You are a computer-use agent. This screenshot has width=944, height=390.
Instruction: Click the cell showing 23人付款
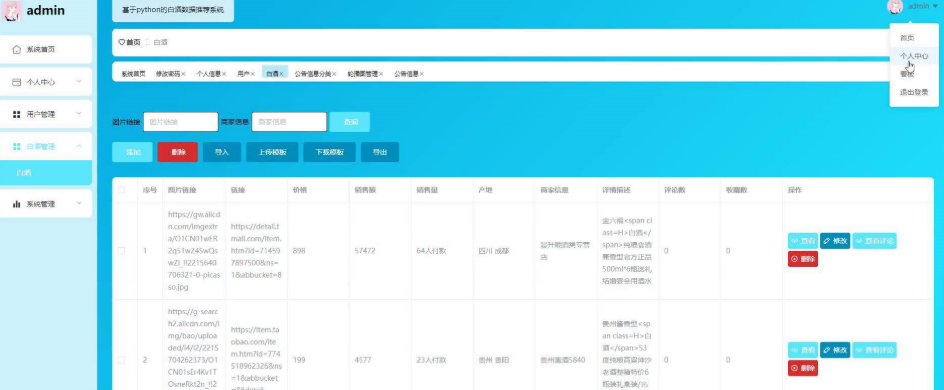pos(431,360)
